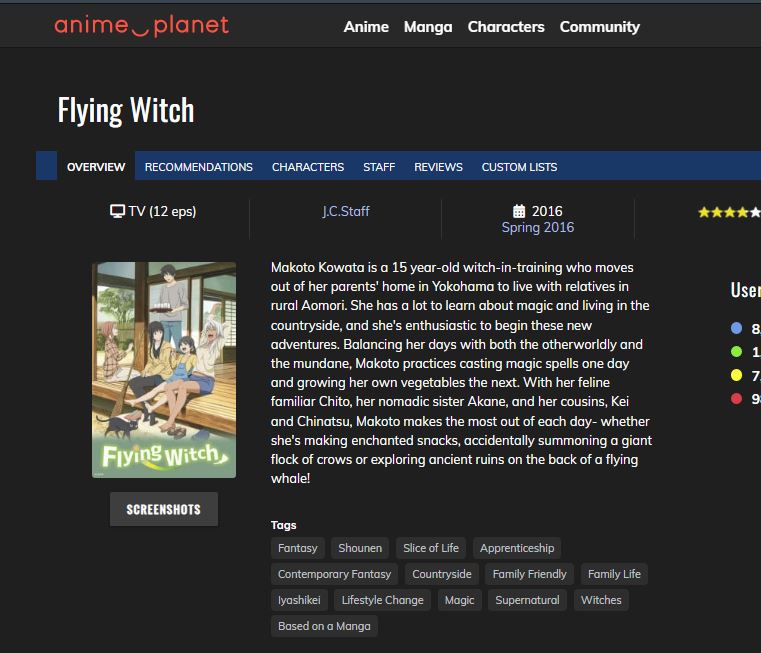
Task: Click the star rating icons
Action: click(x=729, y=212)
